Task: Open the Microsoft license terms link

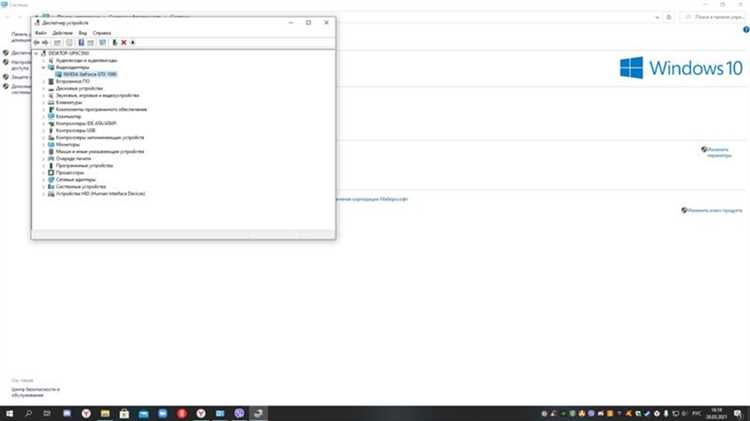Action: tap(373, 199)
